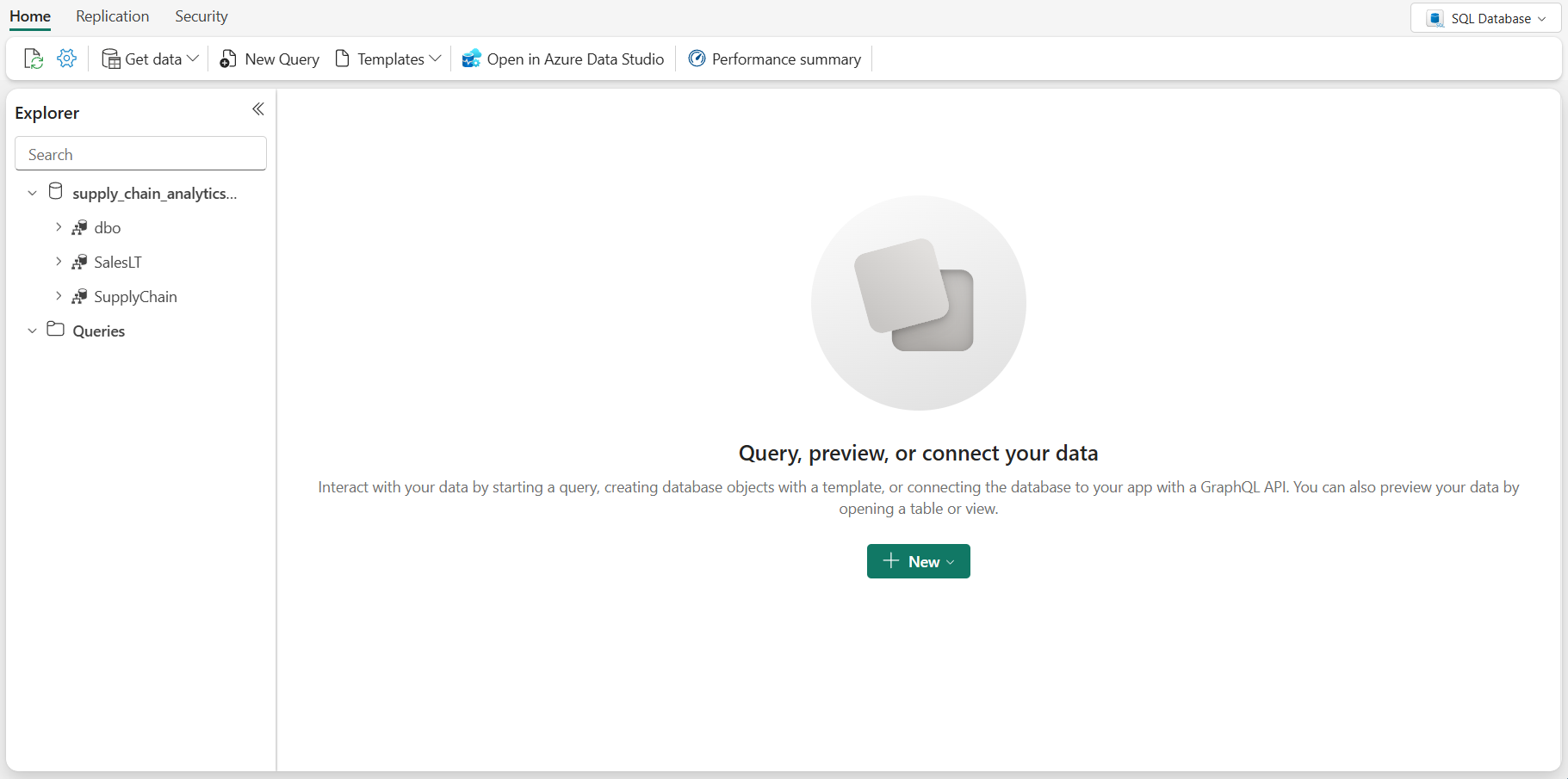The image size is (1568, 779).
Task: Collapse the Explorer pane with double-chevron
Action: pos(257,109)
